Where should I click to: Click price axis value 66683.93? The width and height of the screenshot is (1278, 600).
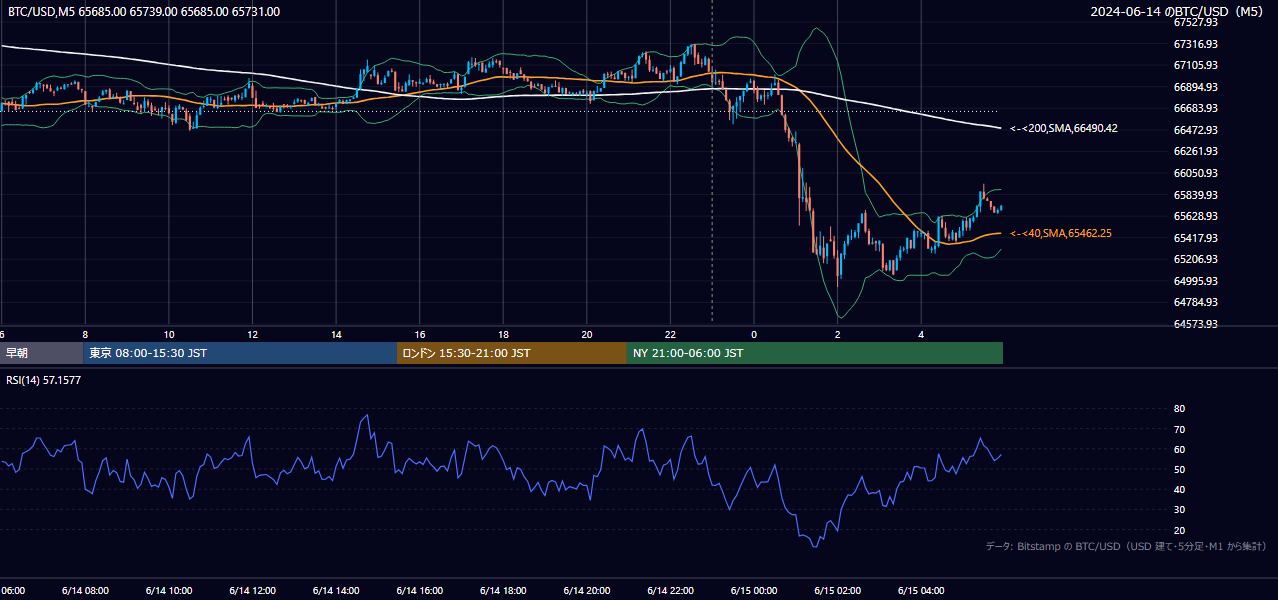tap(1195, 108)
